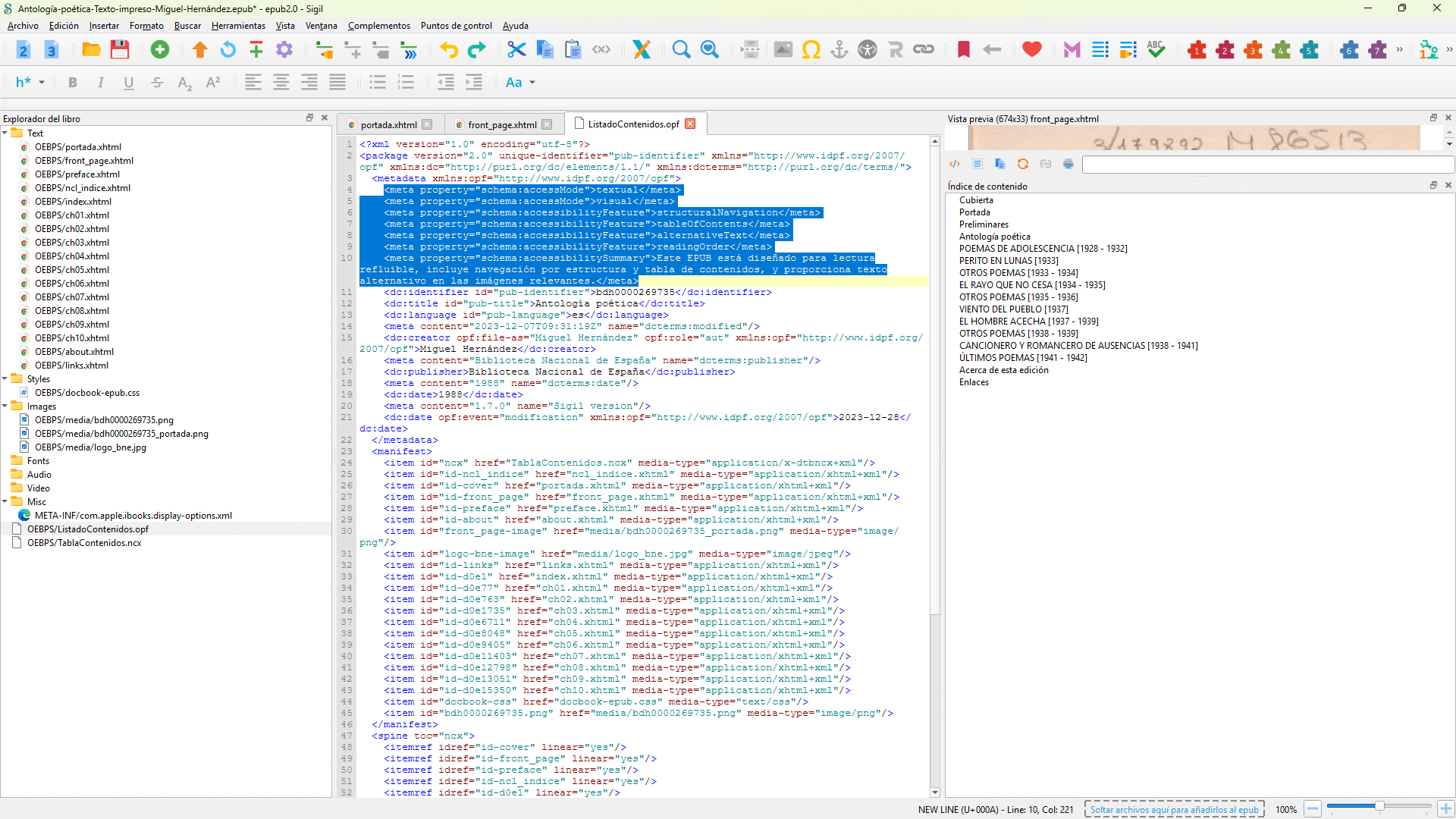Open OEBPS/ch05.xhtml in the book explorer
Image resolution: width=1456 pixels, height=819 pixels.
[72, 270]
